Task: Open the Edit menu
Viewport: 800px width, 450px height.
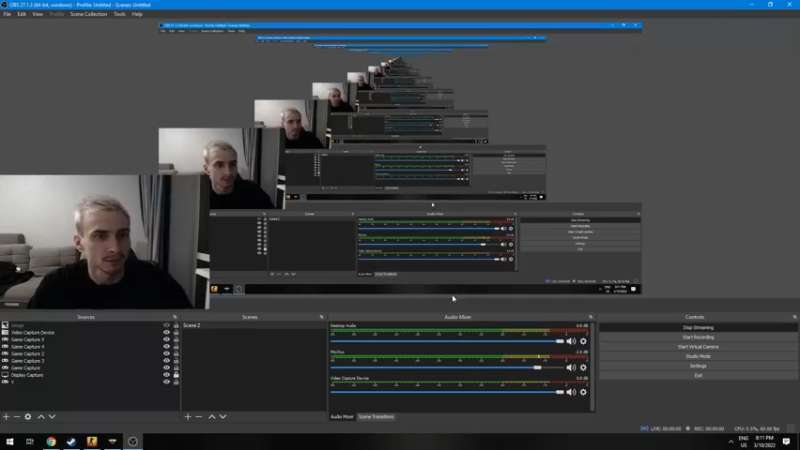Action: (21, 14)
